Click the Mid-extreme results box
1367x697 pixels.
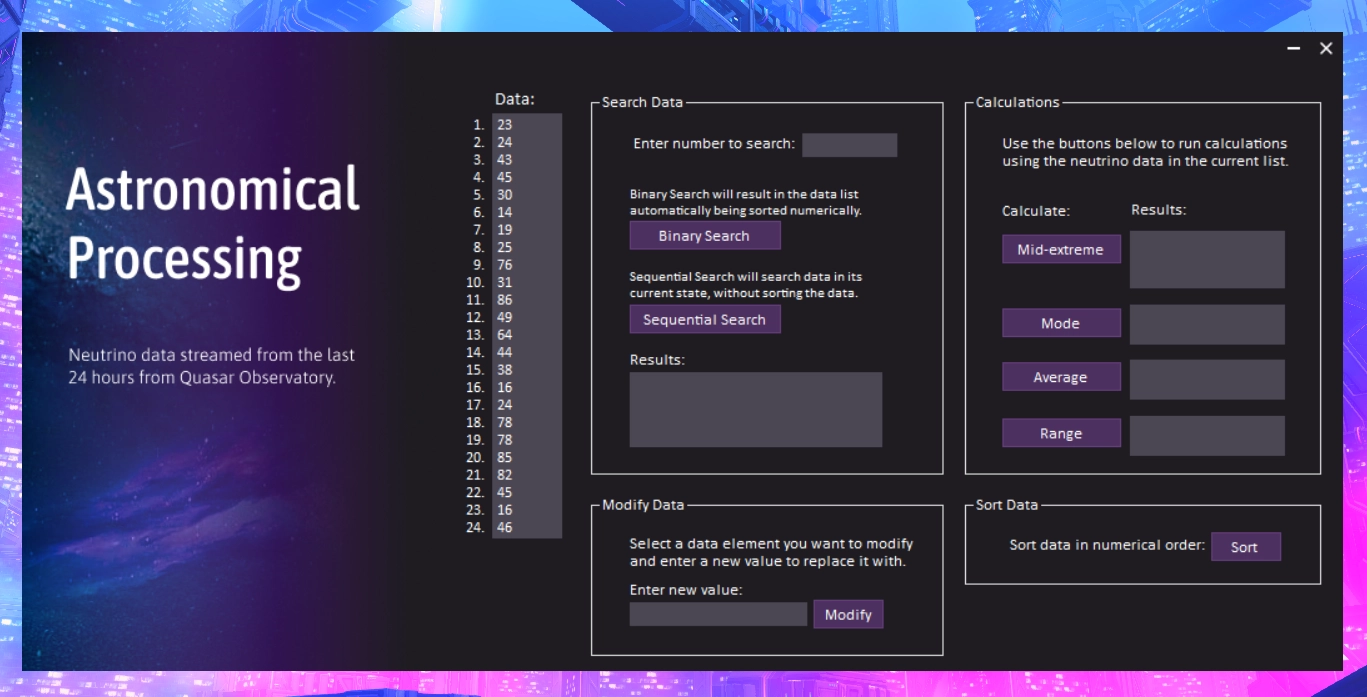point(1207,260)
